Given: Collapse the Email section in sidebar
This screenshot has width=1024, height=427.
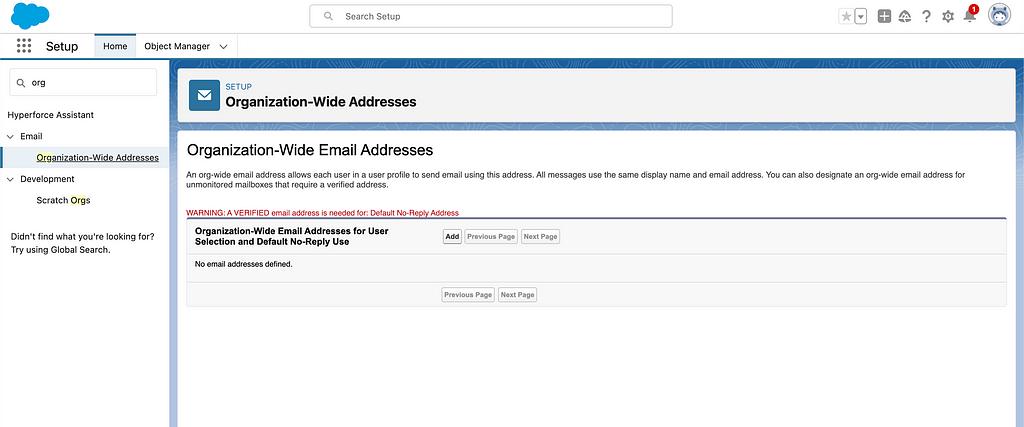Looking at the screenshot, I should tap(11, 136).
